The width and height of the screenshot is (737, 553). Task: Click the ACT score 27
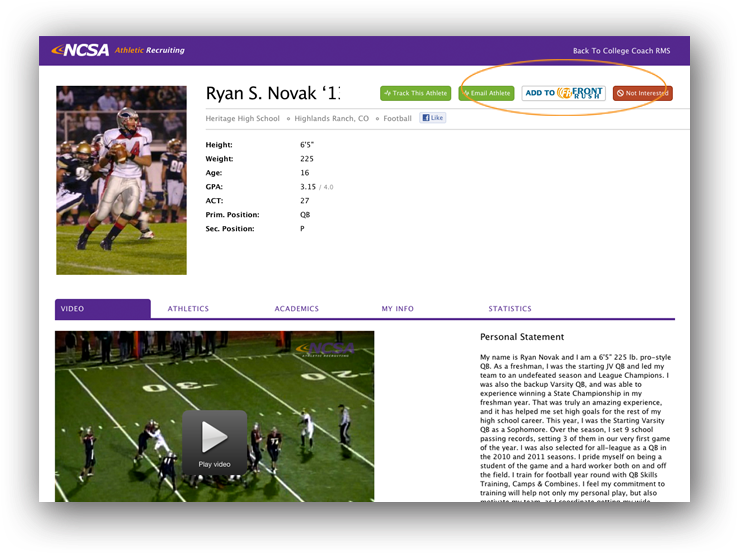tap(305, 201)
